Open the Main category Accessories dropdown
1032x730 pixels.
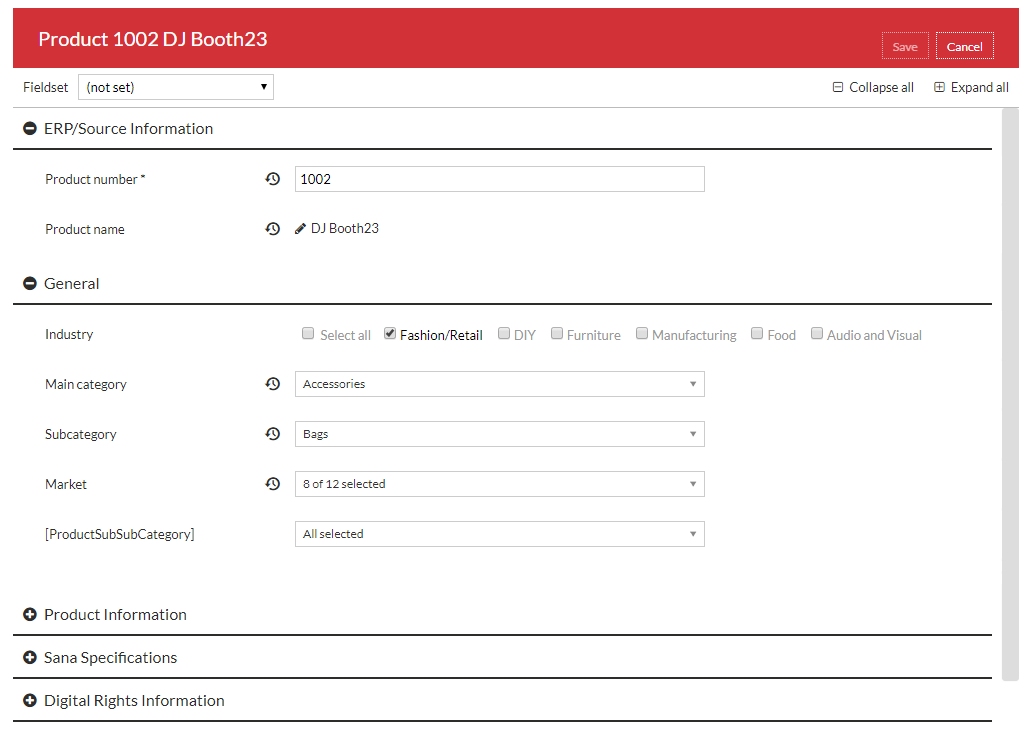coord(500,384)
